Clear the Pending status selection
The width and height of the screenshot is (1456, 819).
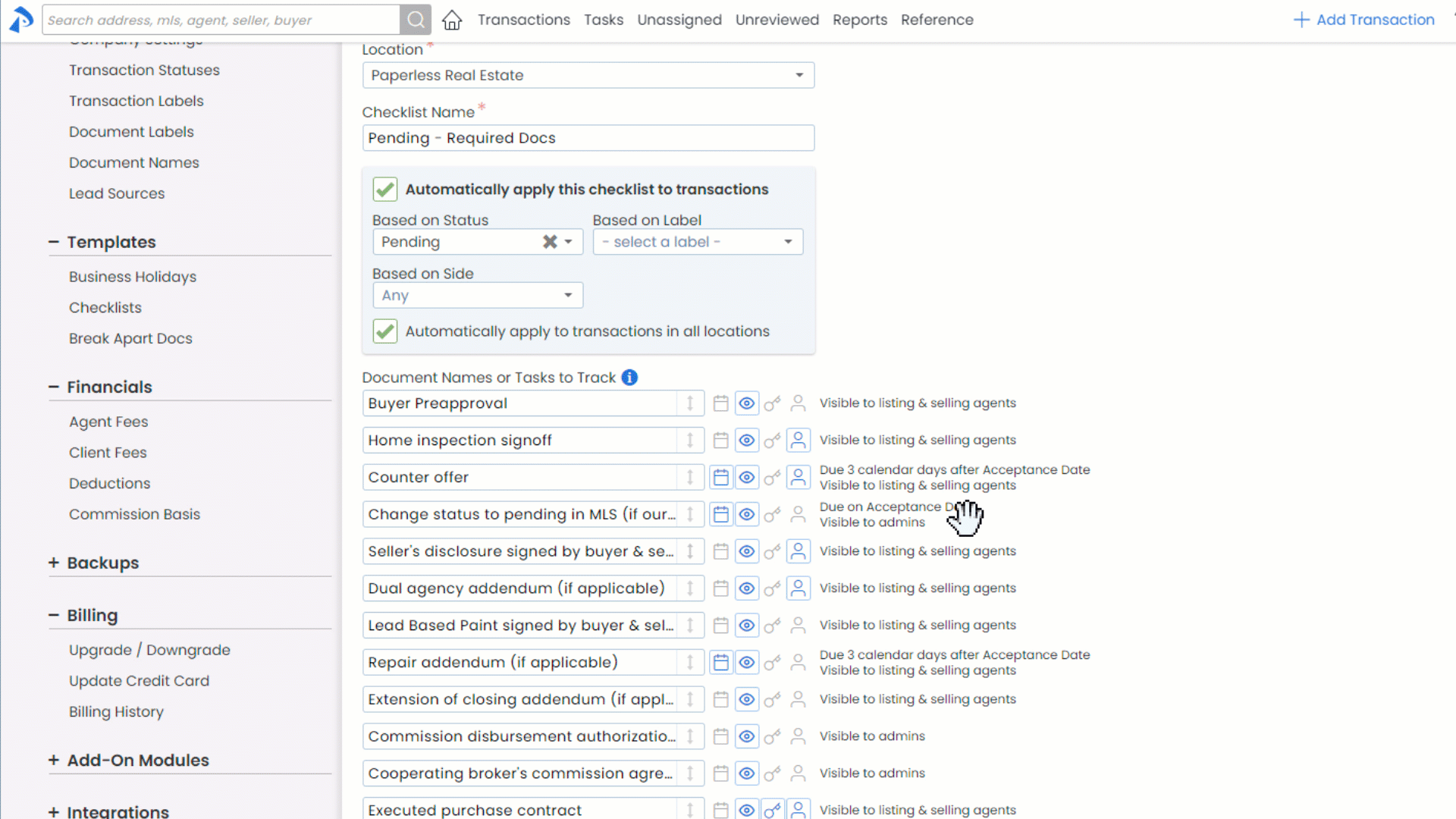pos(550,242)
